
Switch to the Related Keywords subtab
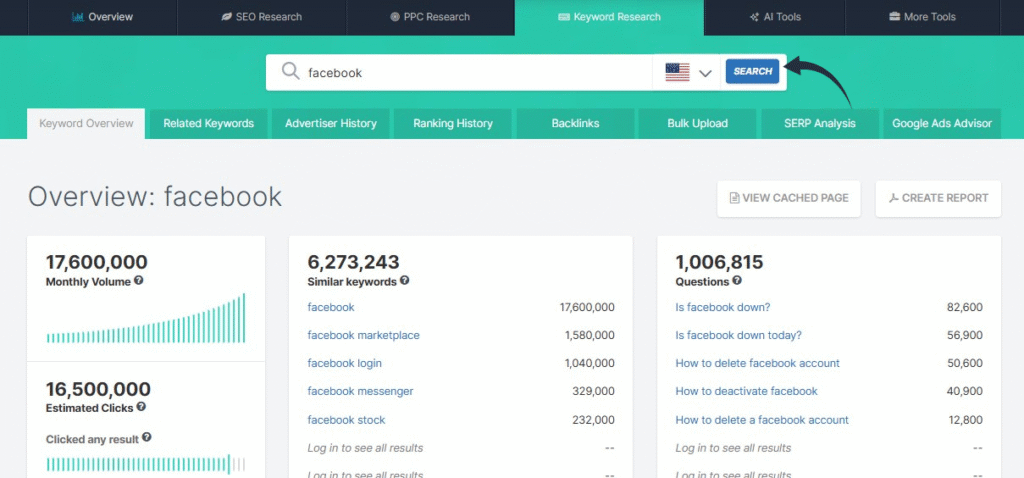pyautogui.click(x=208, y=123)
